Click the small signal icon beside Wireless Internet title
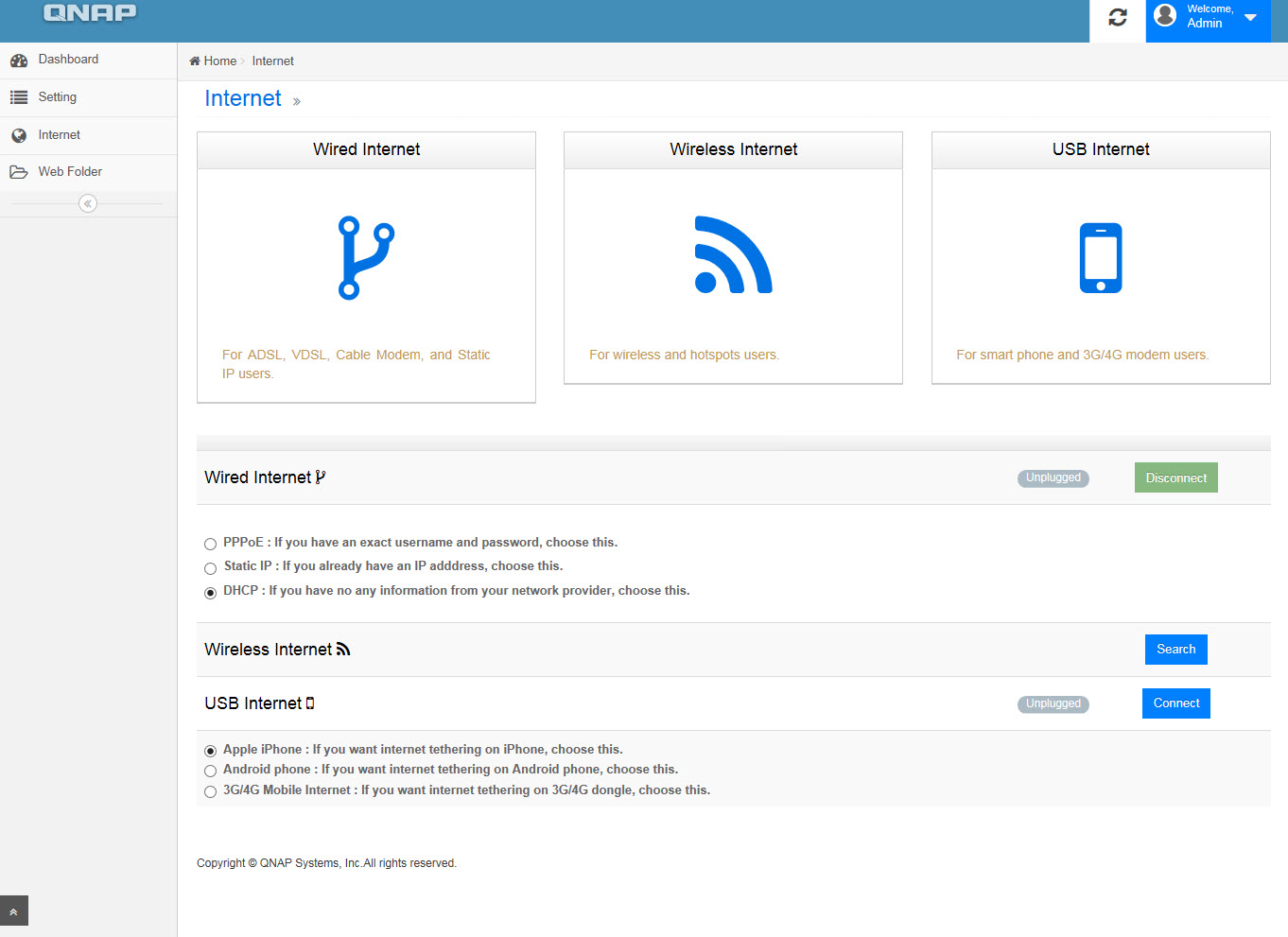1288x937 pixels. pyautogui.click(x=343, y=650)
